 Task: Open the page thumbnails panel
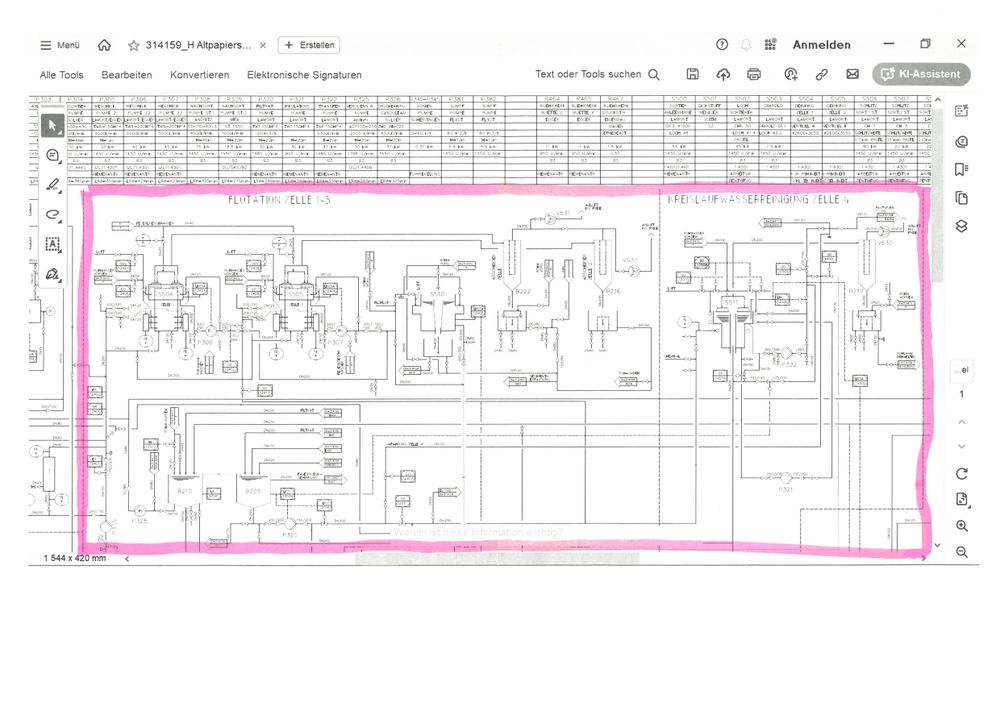[x=961, y=198]
